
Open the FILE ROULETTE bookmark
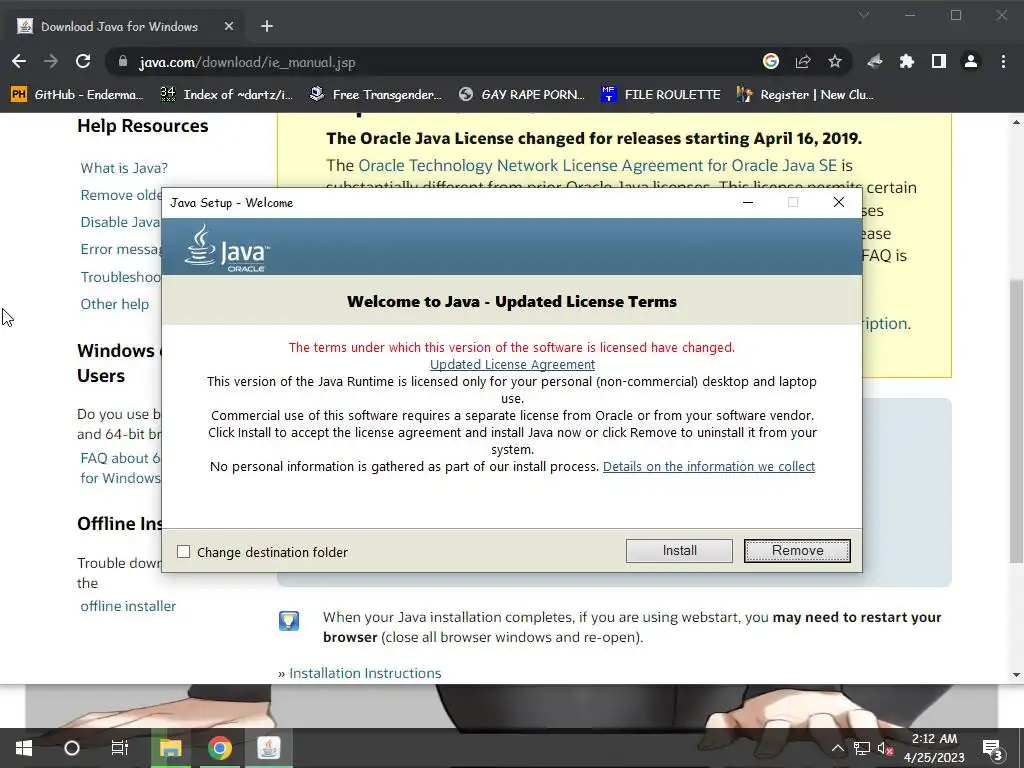661,95
